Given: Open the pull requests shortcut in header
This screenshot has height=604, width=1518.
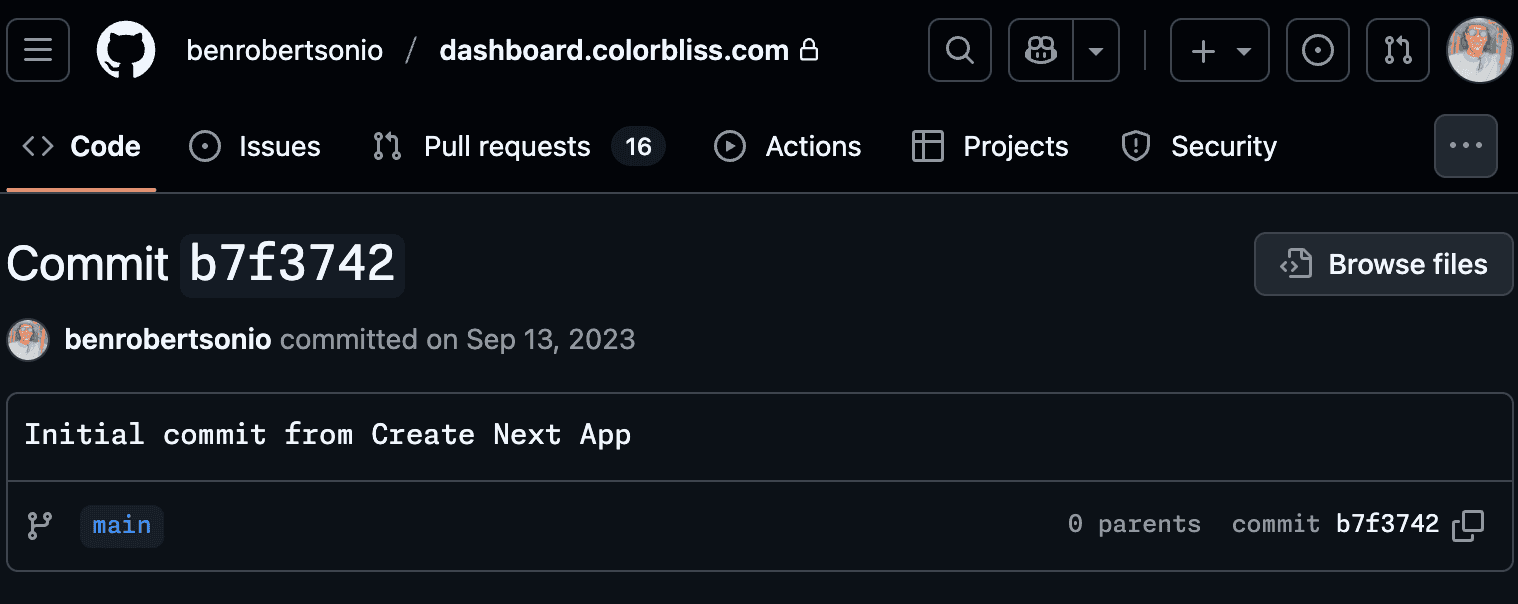Looking at the screenshot, I should point(1397,50).
